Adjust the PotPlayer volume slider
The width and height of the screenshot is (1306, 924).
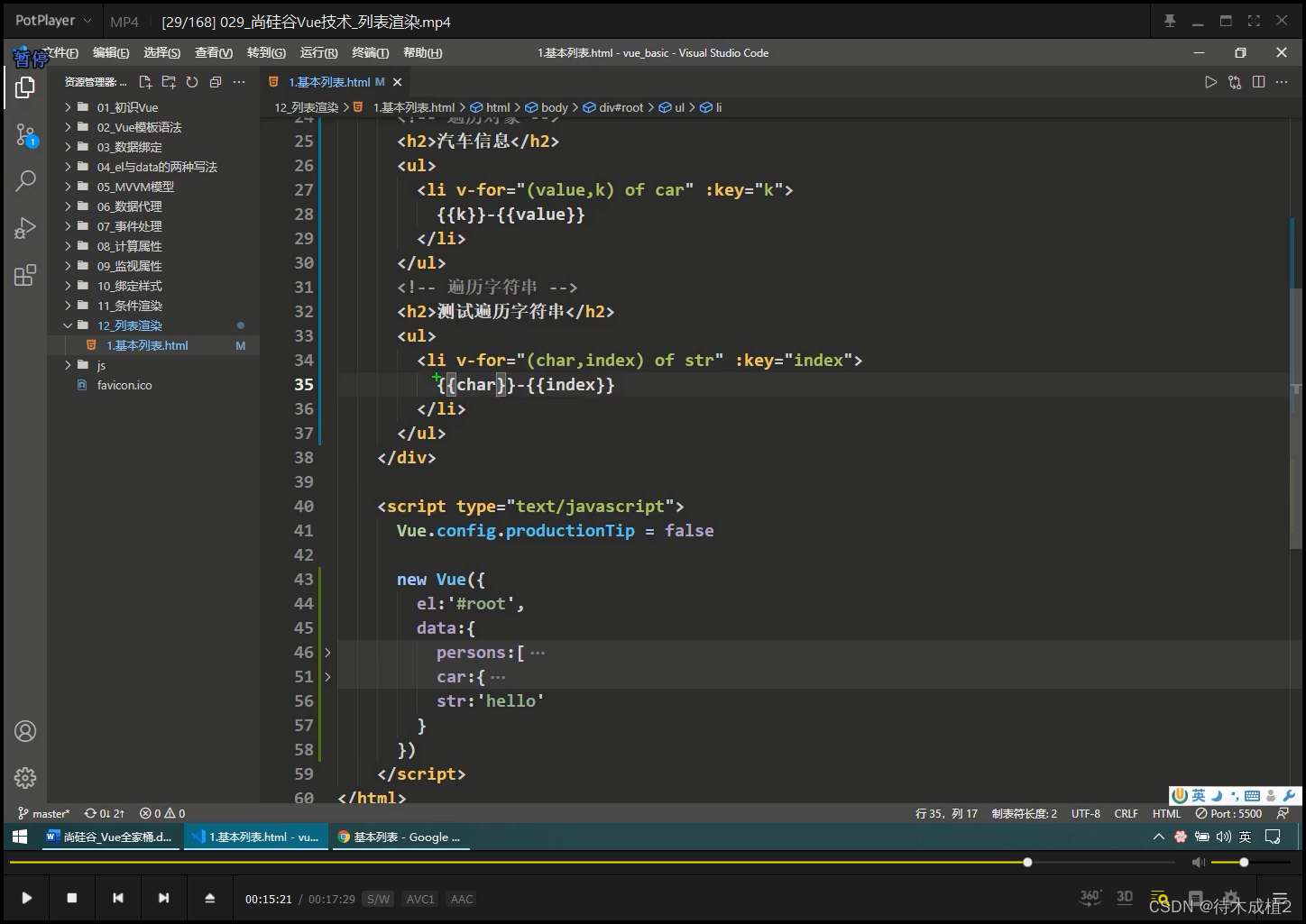coord(1252,863)
